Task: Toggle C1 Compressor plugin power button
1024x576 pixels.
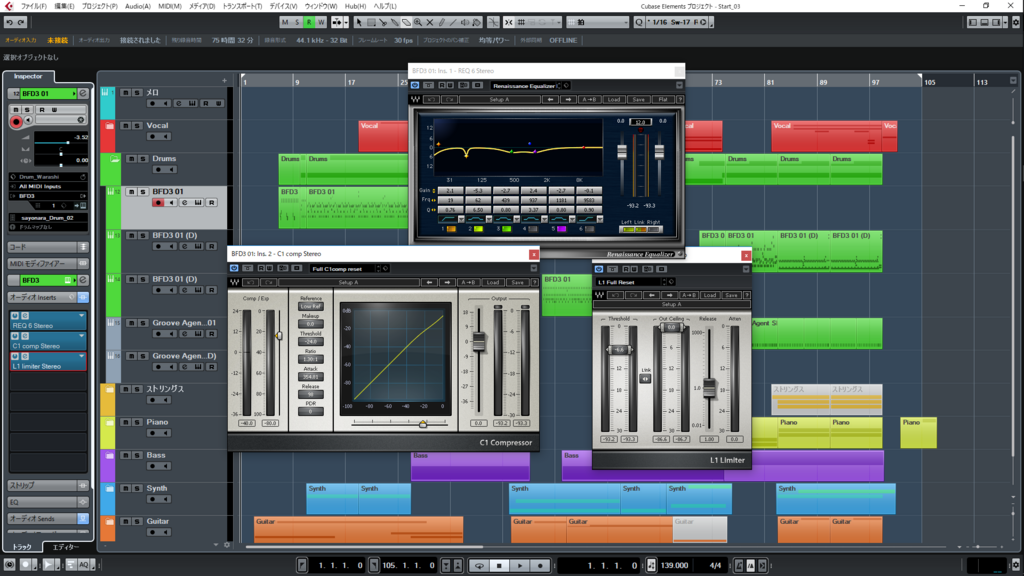Action: click(x=234, y=268)
